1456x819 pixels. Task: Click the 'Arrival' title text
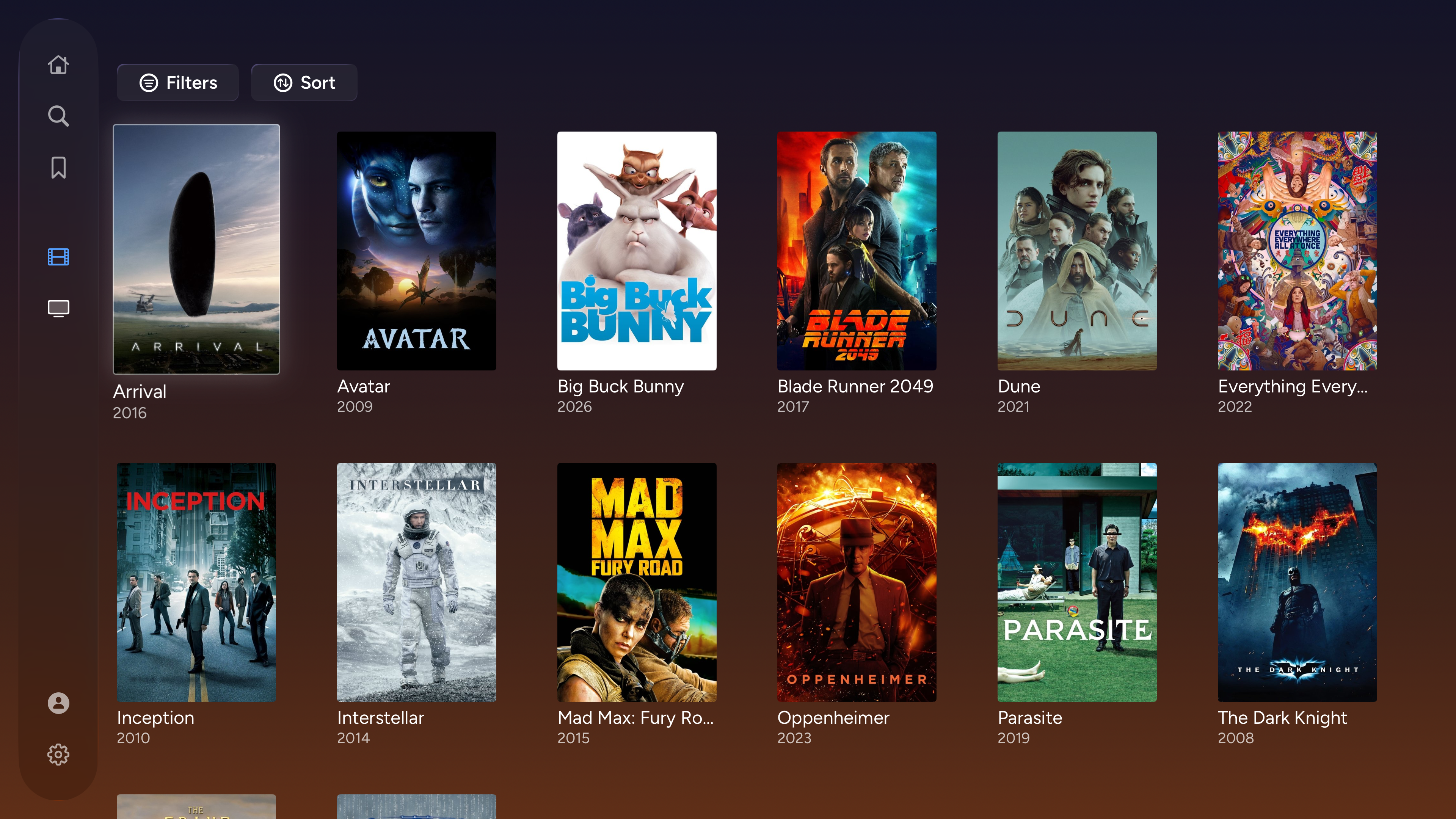click(140, 391)
